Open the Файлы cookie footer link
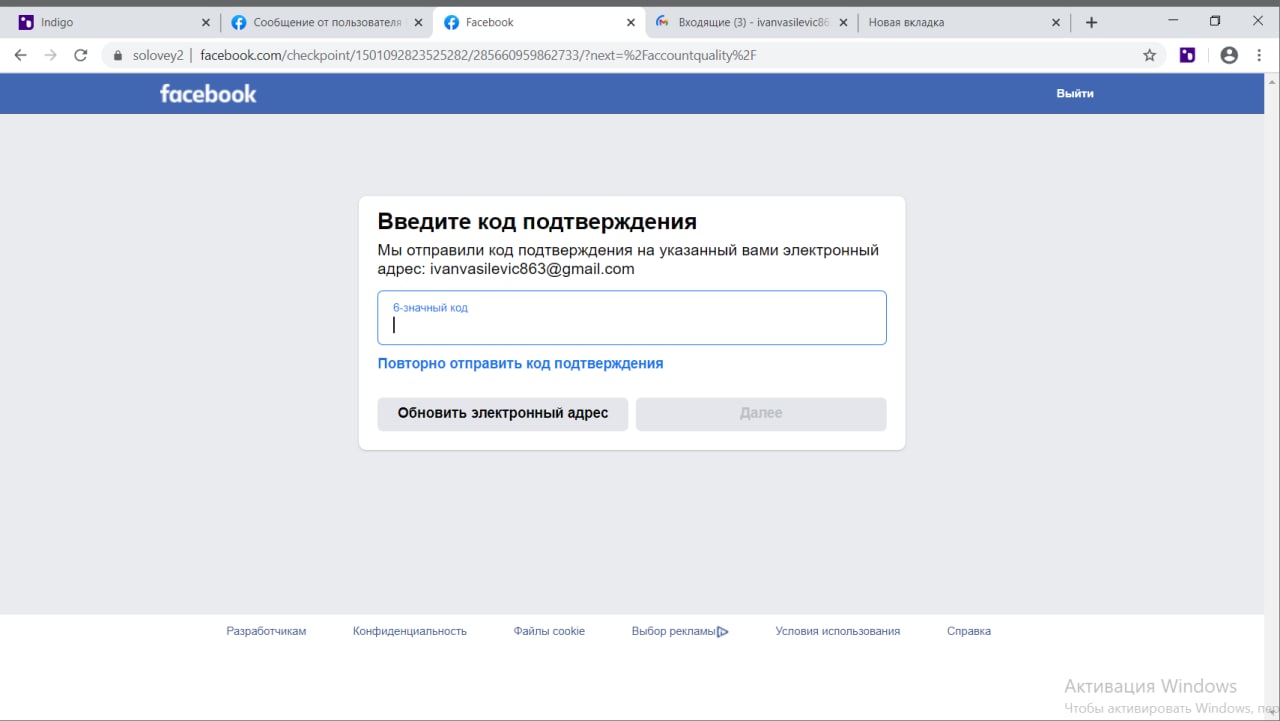 tap(549, 631)
